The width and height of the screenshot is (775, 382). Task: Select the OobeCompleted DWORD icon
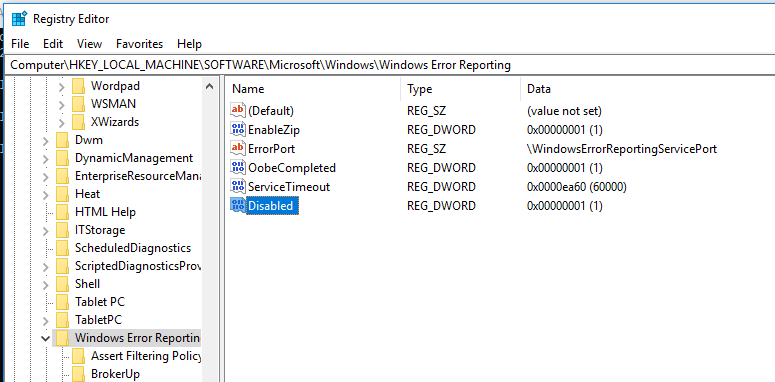(x=238, y=168)
